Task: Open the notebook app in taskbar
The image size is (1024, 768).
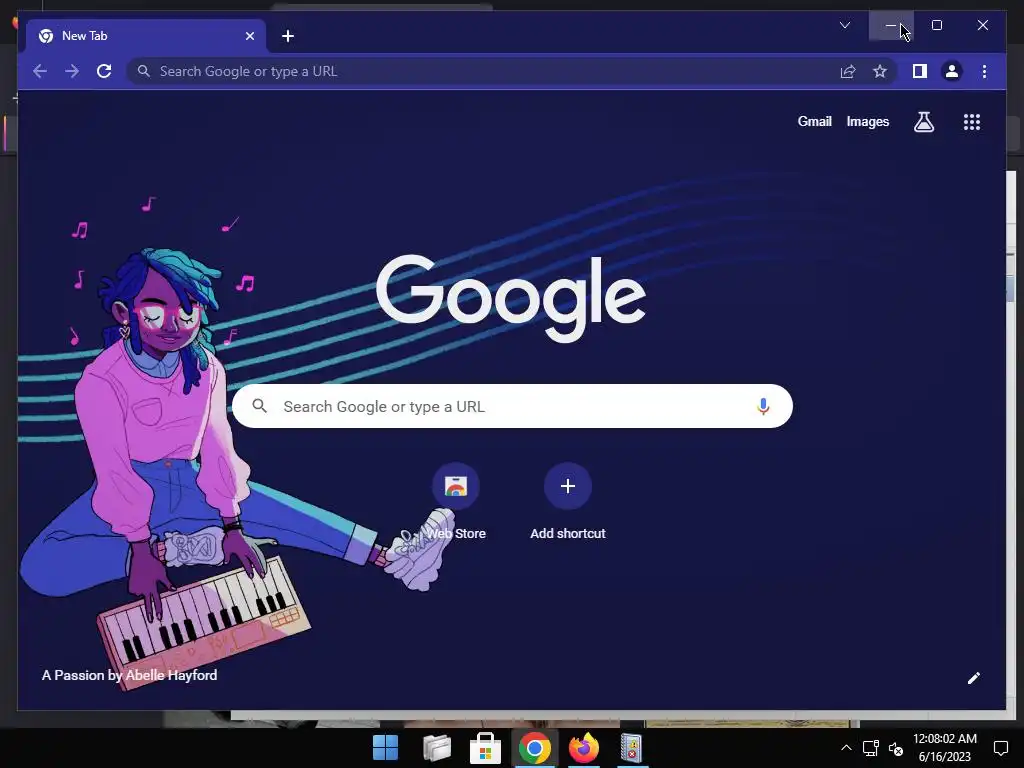Action: (x=632, y=748)
